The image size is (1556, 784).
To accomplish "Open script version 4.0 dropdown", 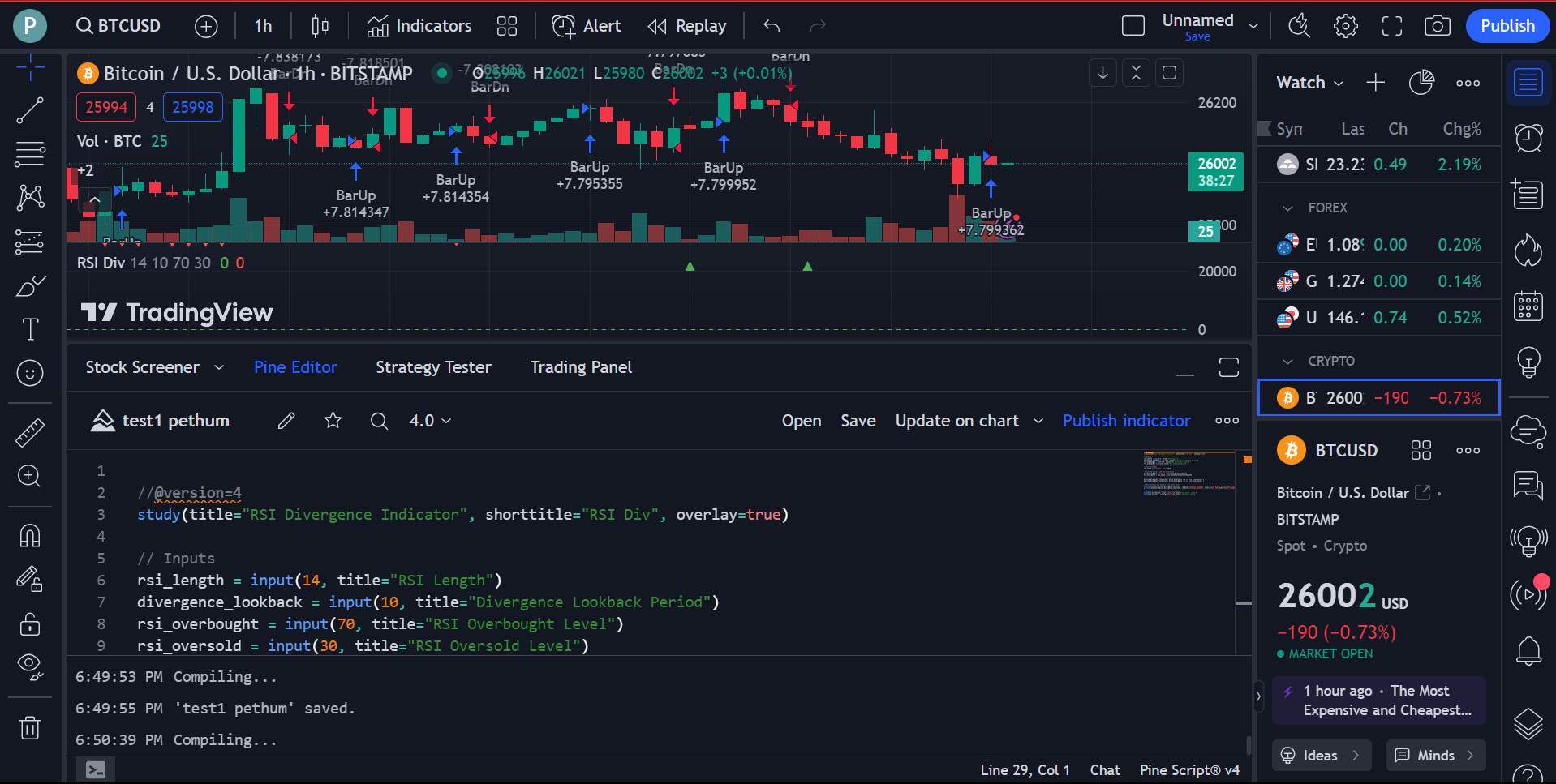I will pyautogui.click(x=430, y=421).
